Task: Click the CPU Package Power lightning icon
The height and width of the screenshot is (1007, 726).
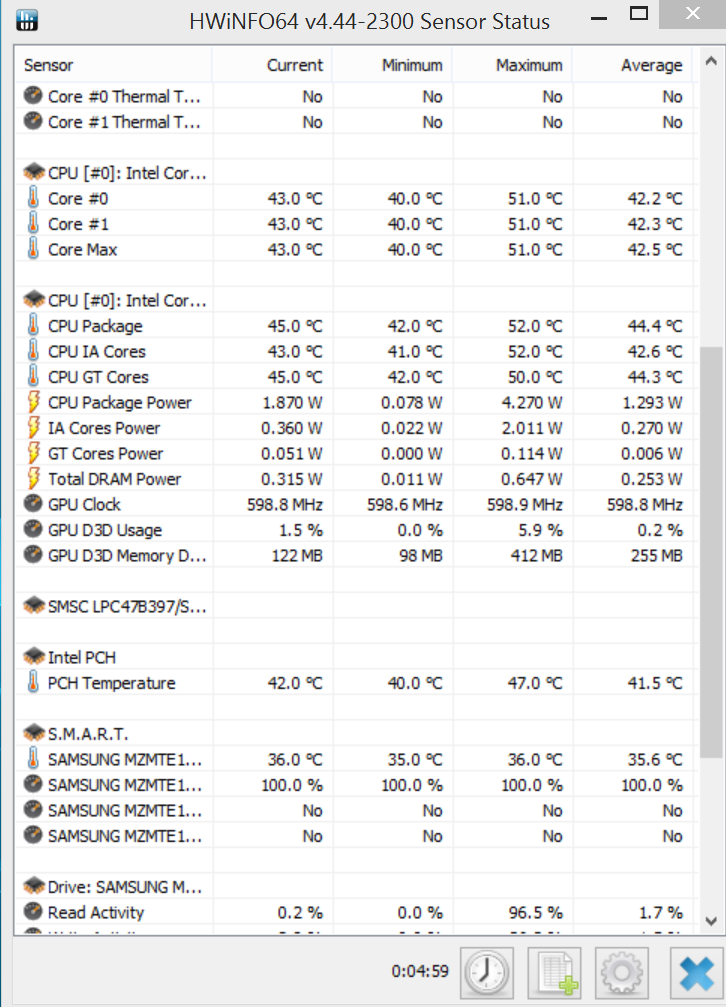Action: click(33, 403)
